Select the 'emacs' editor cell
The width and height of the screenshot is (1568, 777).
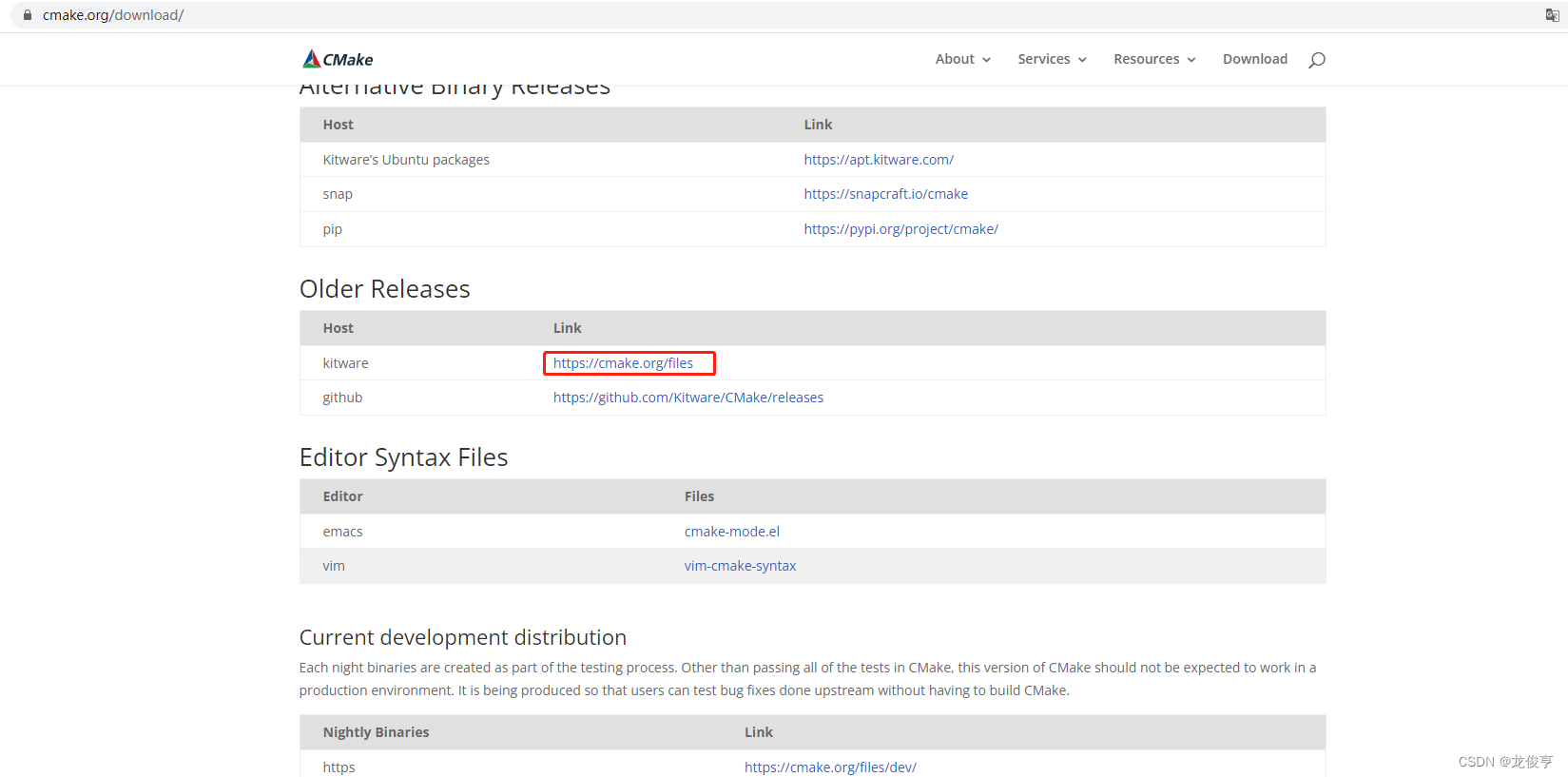[x=342, y=532]
